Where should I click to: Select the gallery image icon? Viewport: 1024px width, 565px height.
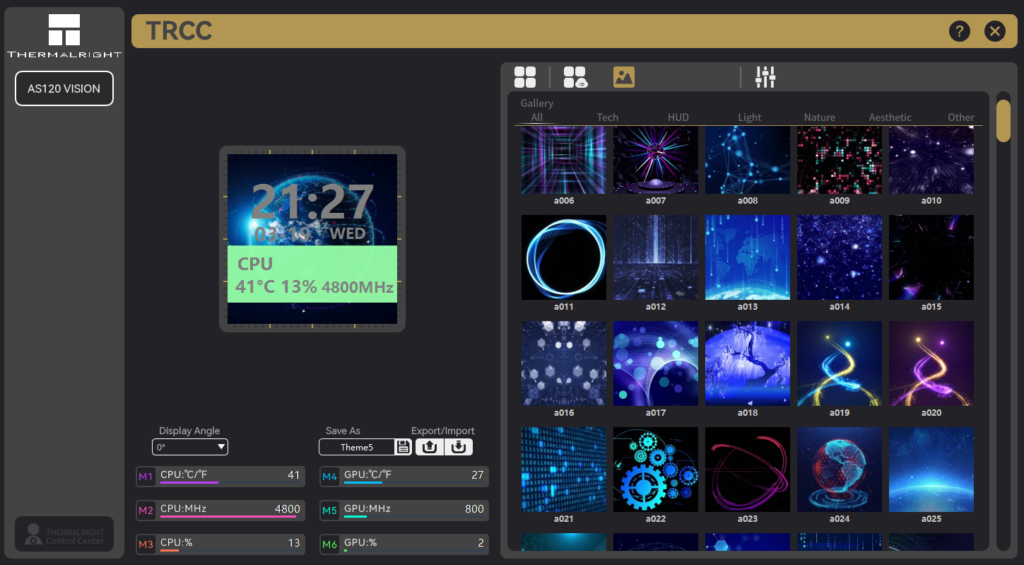pyautogui.click(x=624, y=77)
